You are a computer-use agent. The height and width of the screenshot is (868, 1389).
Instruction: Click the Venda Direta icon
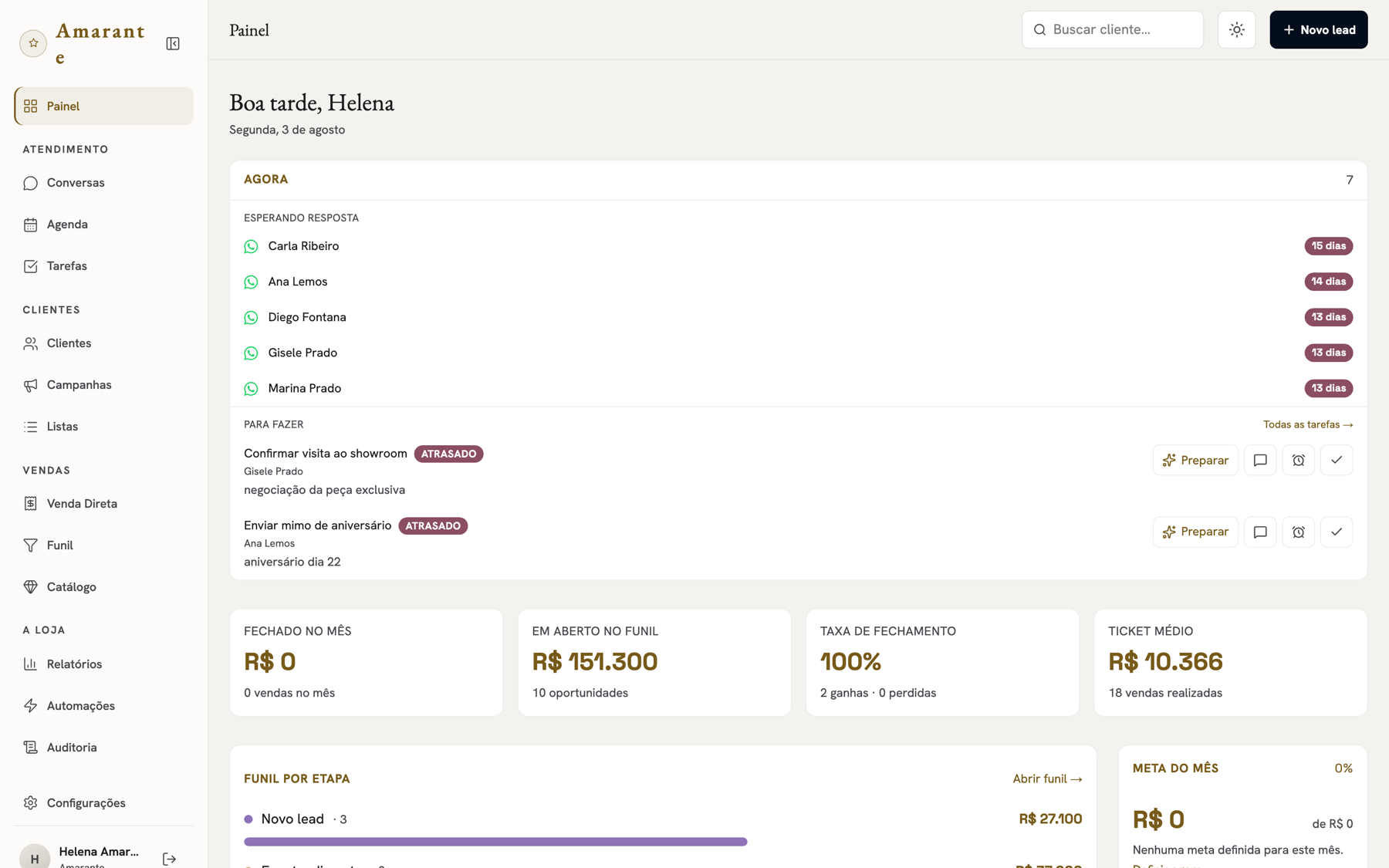(31, 504)
